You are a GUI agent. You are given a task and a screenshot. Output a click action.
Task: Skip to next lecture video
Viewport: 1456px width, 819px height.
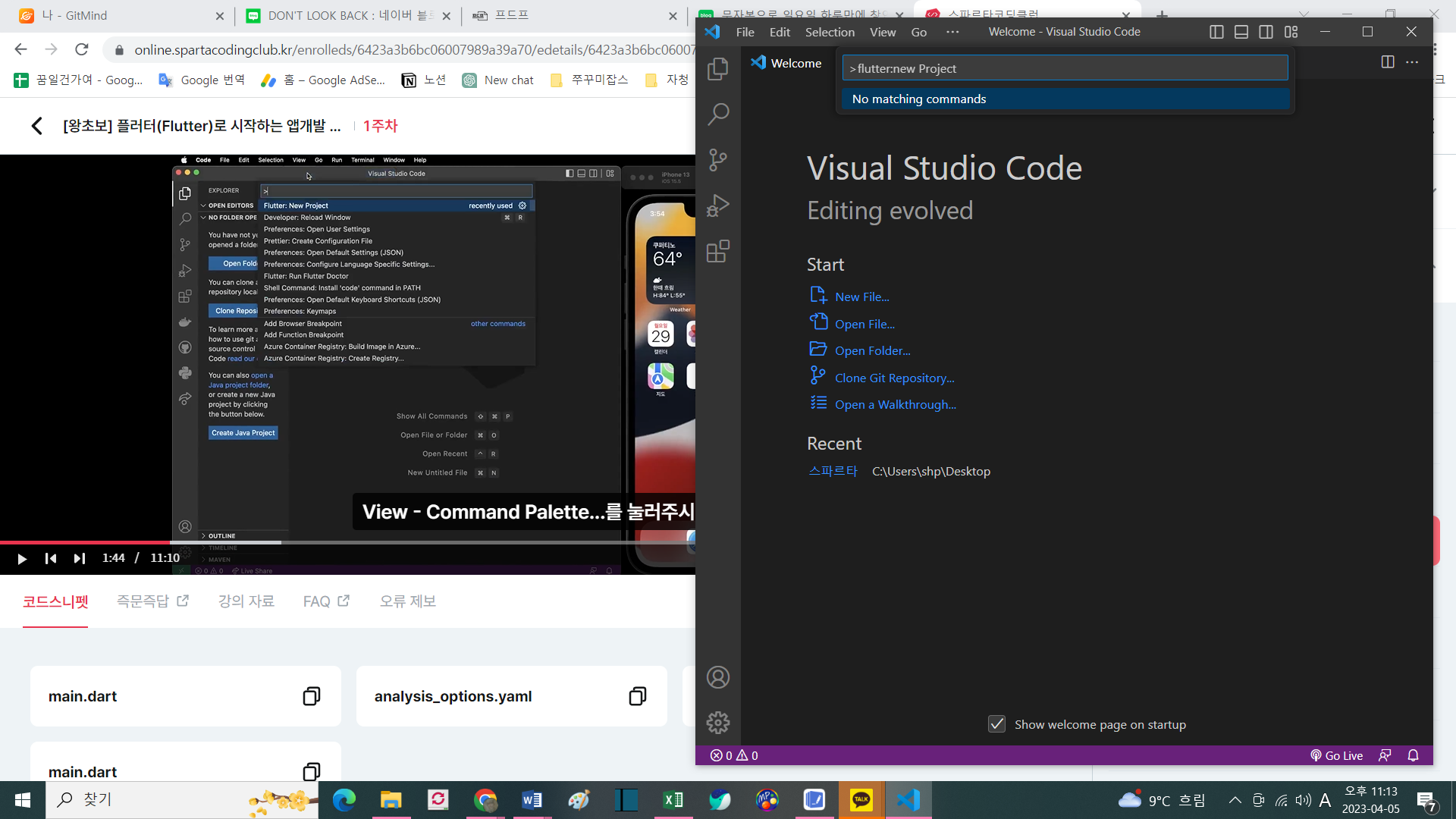tap(80, 559)
